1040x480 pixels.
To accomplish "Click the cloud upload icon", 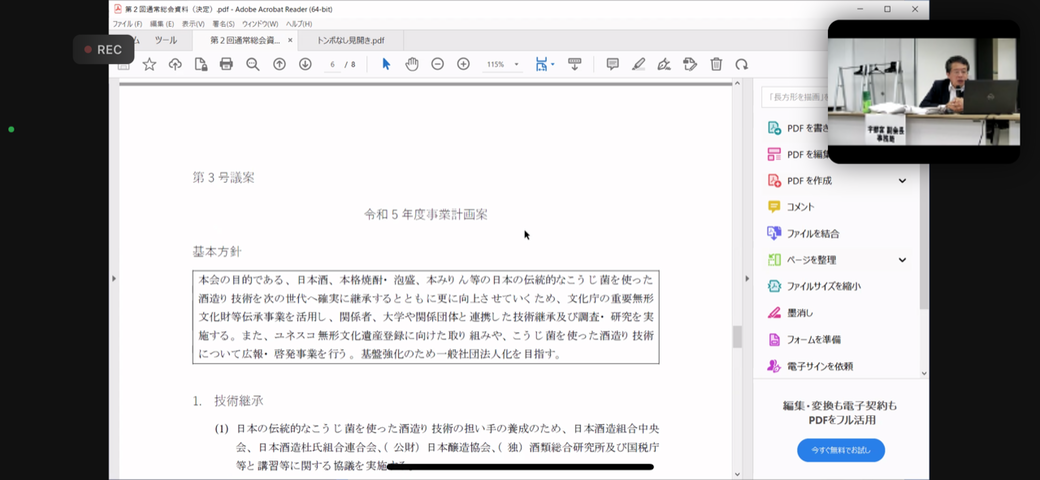I will coord(175,64).
